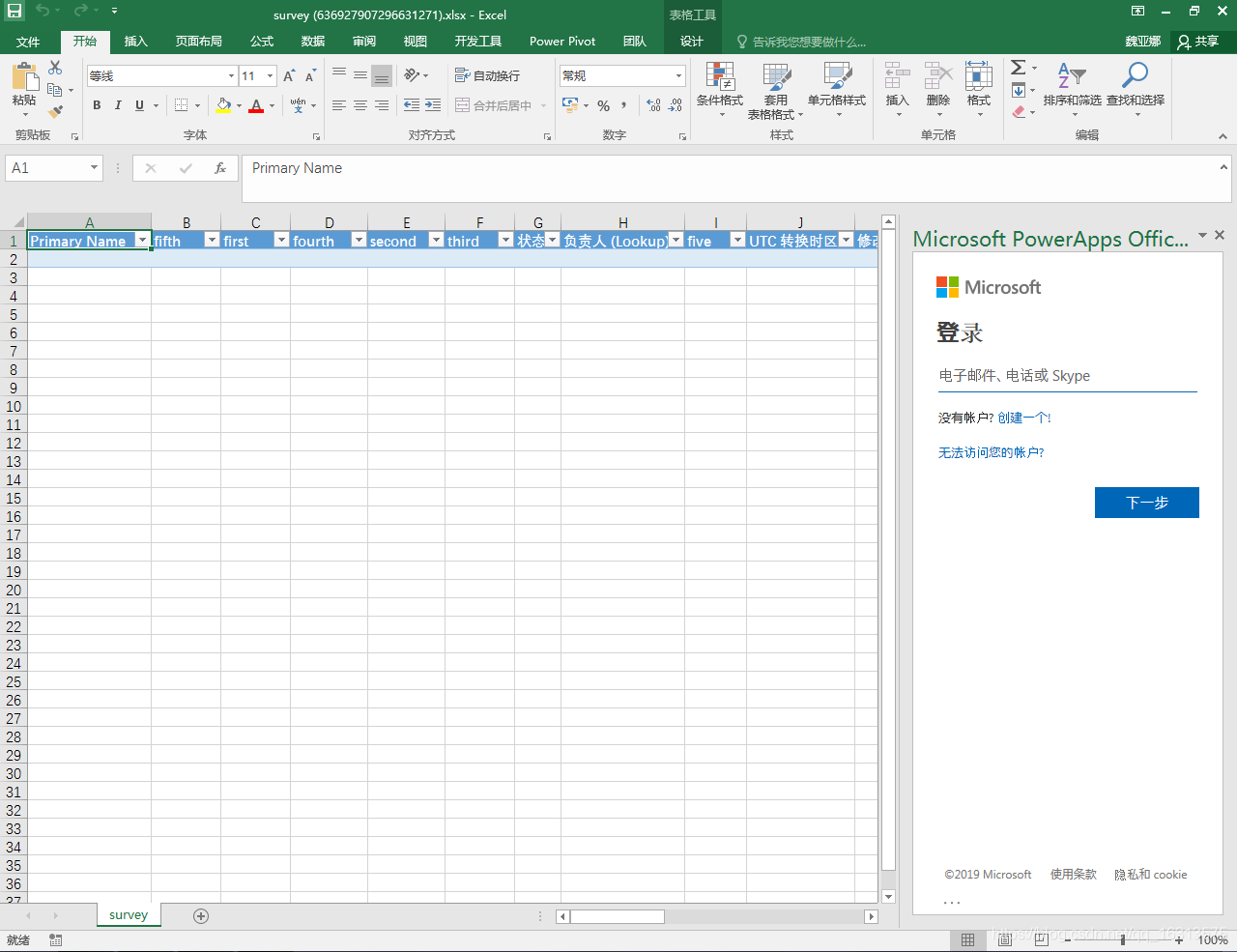
Task: Apply yellow fill color bucket
Action: pos(223,105)
